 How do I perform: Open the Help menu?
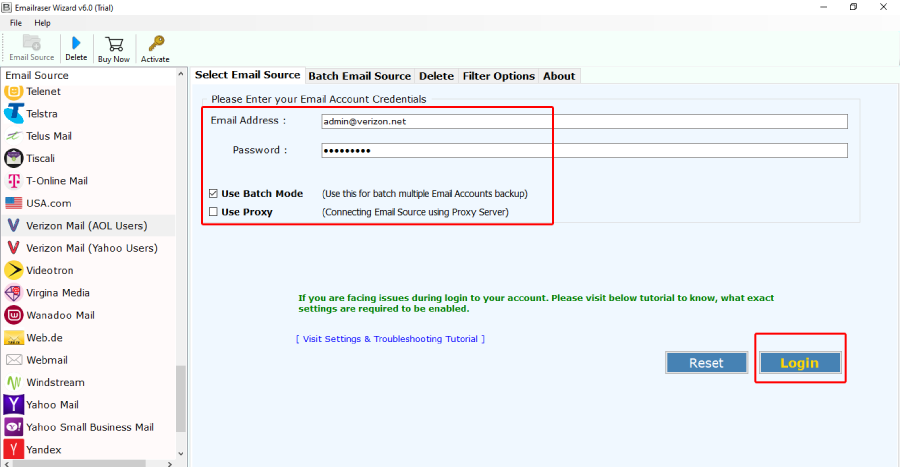[42, 23]
